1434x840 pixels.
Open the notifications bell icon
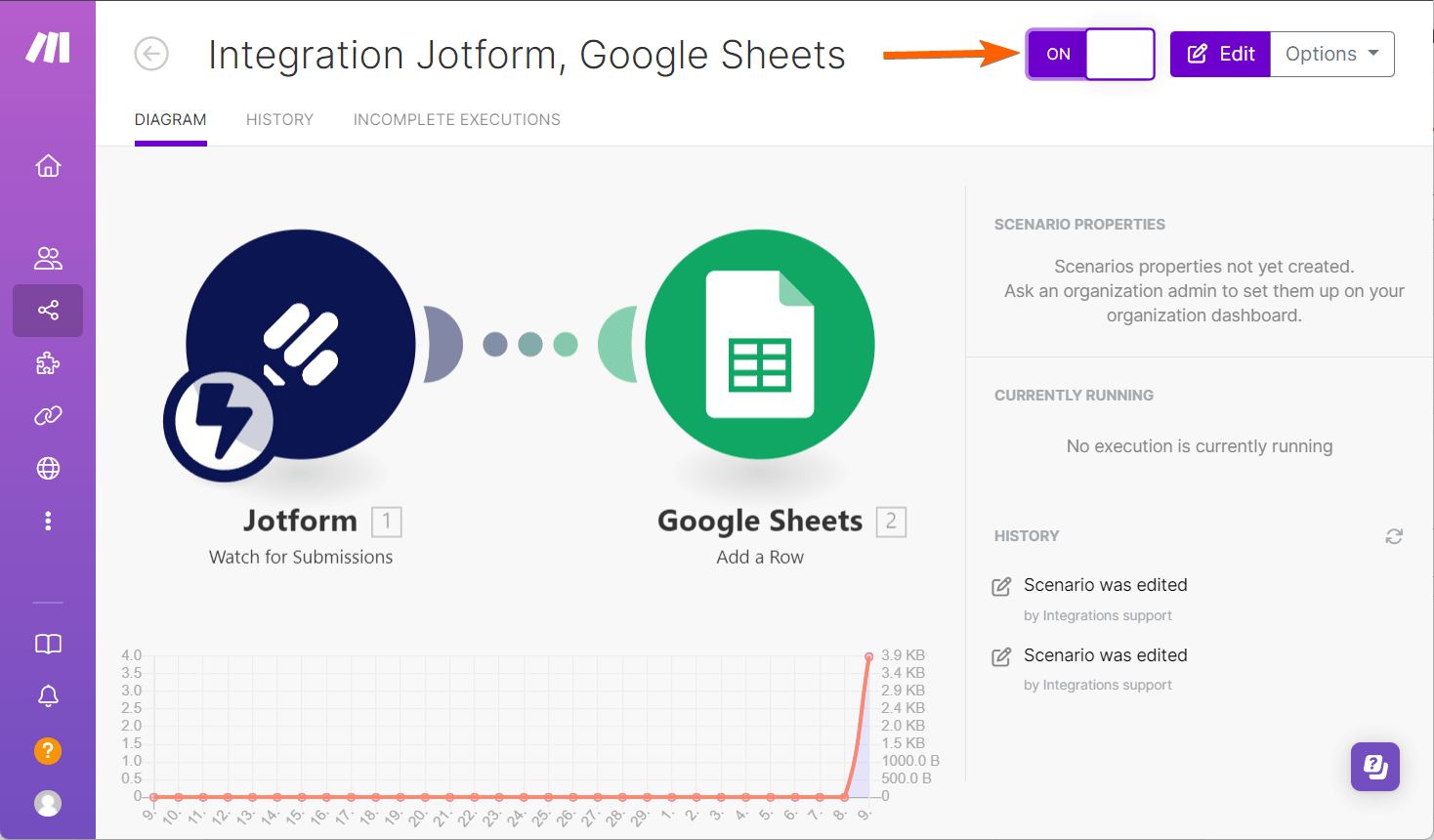(48, 695)
